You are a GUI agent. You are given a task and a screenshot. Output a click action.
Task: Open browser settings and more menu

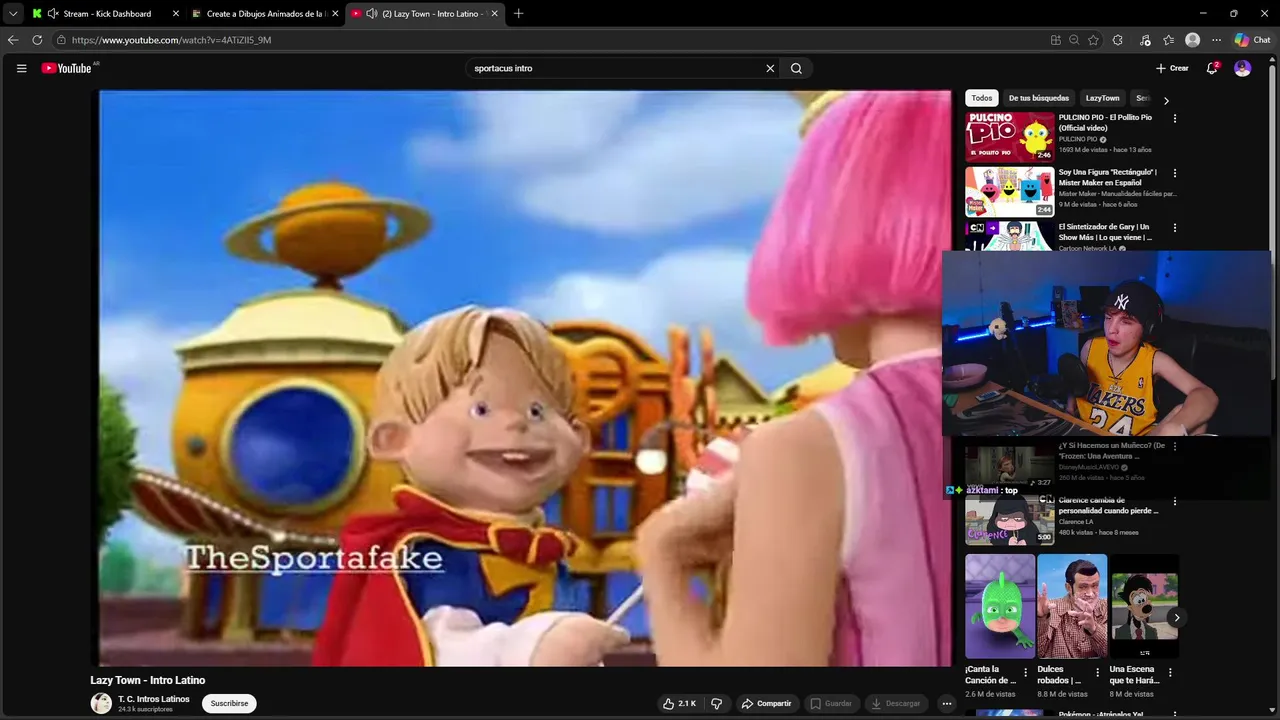[x=1216, y=40]
